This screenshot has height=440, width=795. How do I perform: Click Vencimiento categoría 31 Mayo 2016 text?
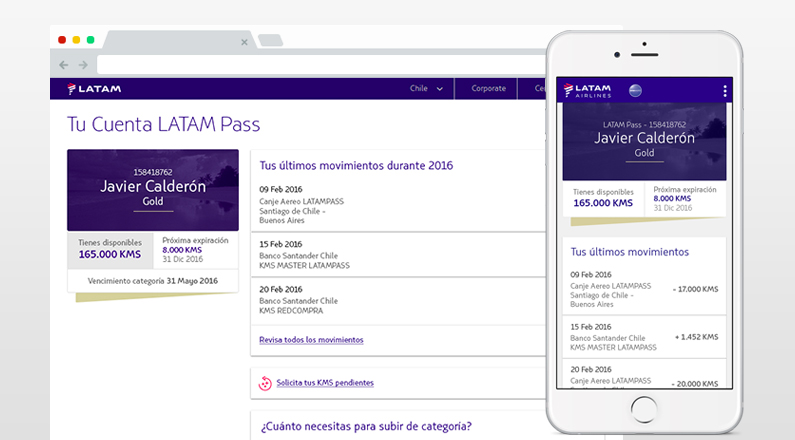tap(153, 281)
